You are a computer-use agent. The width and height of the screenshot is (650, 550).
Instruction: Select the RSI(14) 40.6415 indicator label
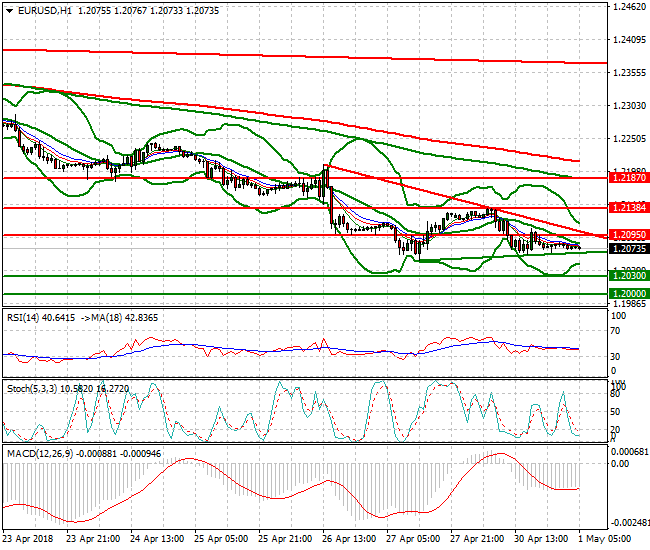tap(41, 318)
